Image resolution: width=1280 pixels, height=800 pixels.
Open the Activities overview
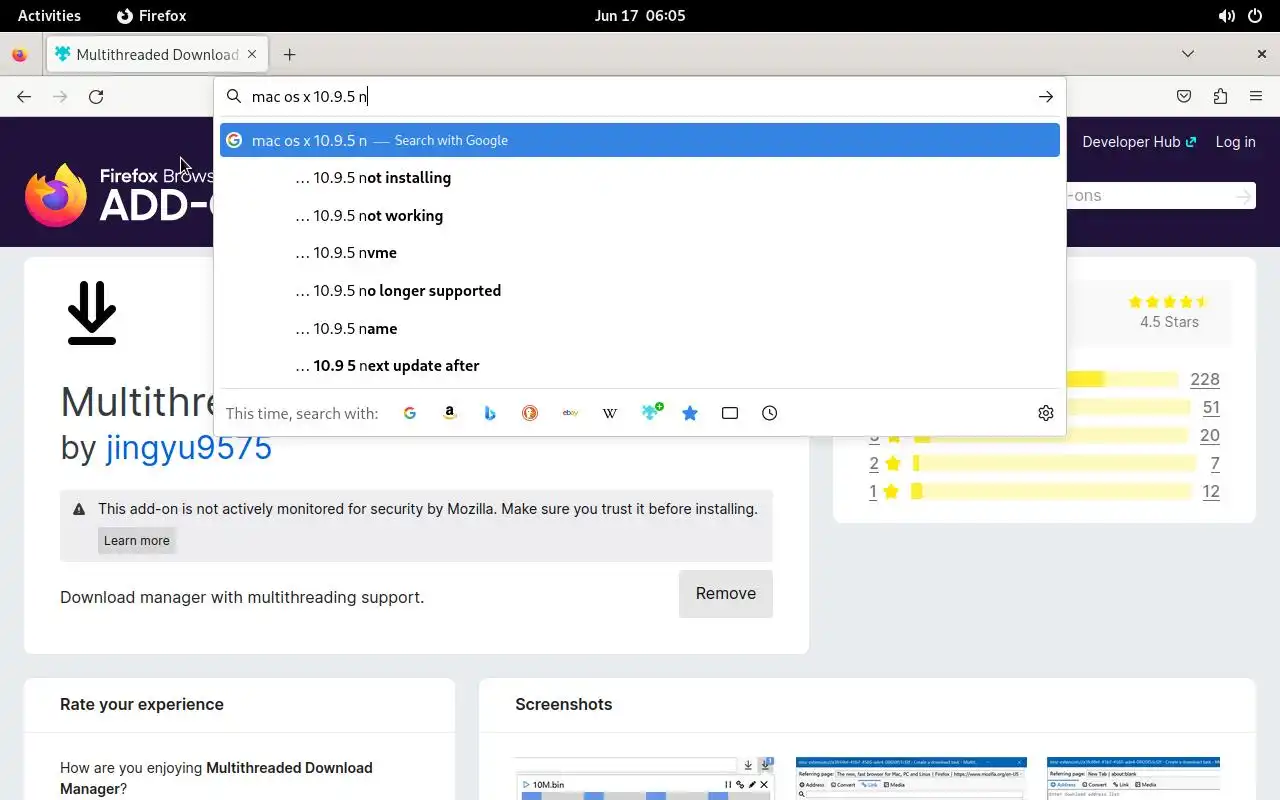pyautogui.click(x=49, y=16)
